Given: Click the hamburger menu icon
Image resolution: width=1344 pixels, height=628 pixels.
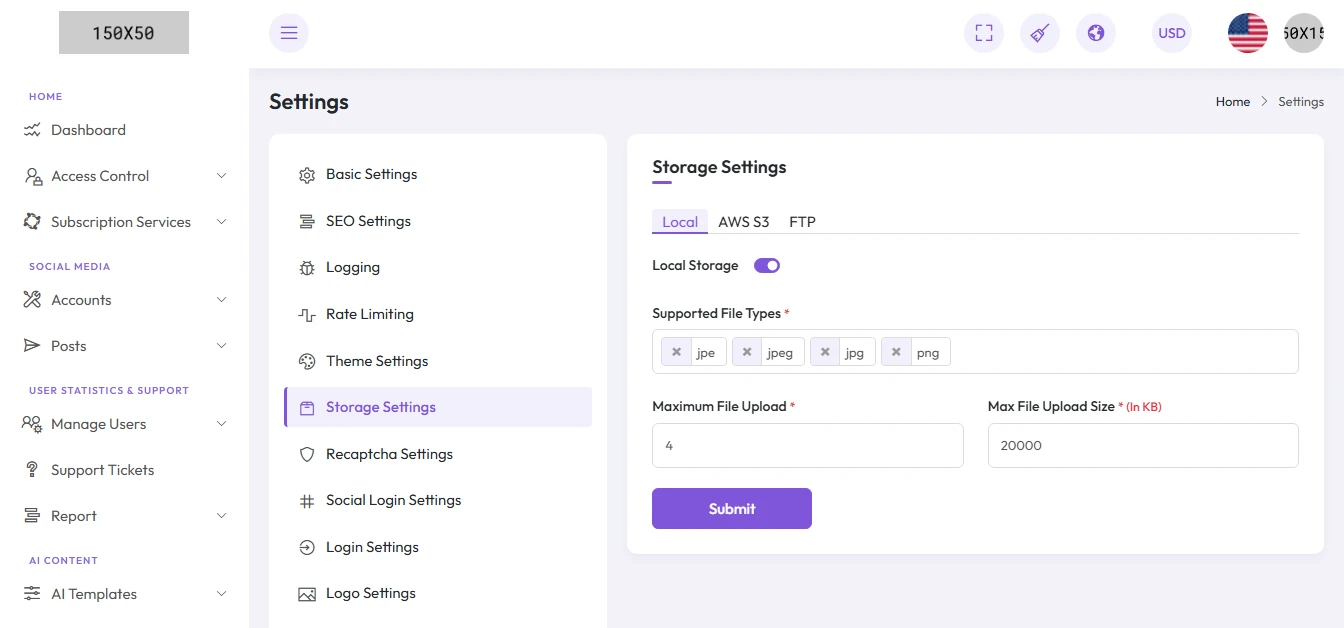Looking at the screenshot, I should point(289,33).
